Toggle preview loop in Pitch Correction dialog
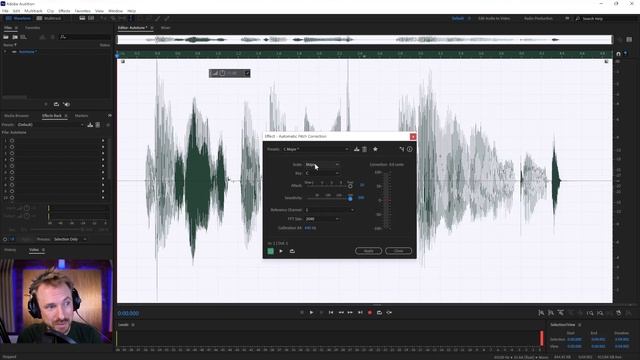640x360 pixels. 292,251
